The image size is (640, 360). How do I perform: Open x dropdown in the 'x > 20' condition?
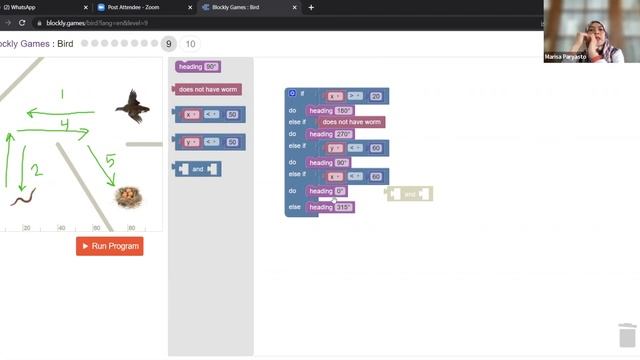click(334, 96)
